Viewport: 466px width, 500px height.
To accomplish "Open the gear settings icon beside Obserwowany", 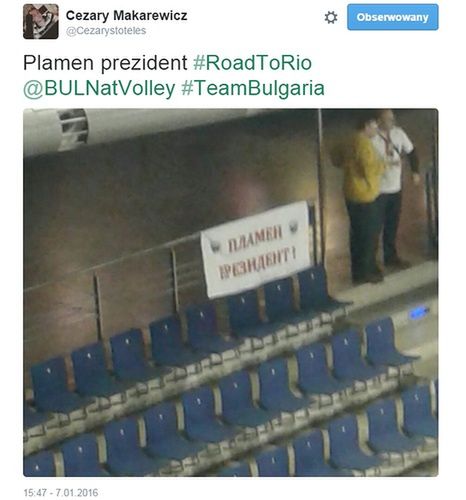I will tap(331, 17).
